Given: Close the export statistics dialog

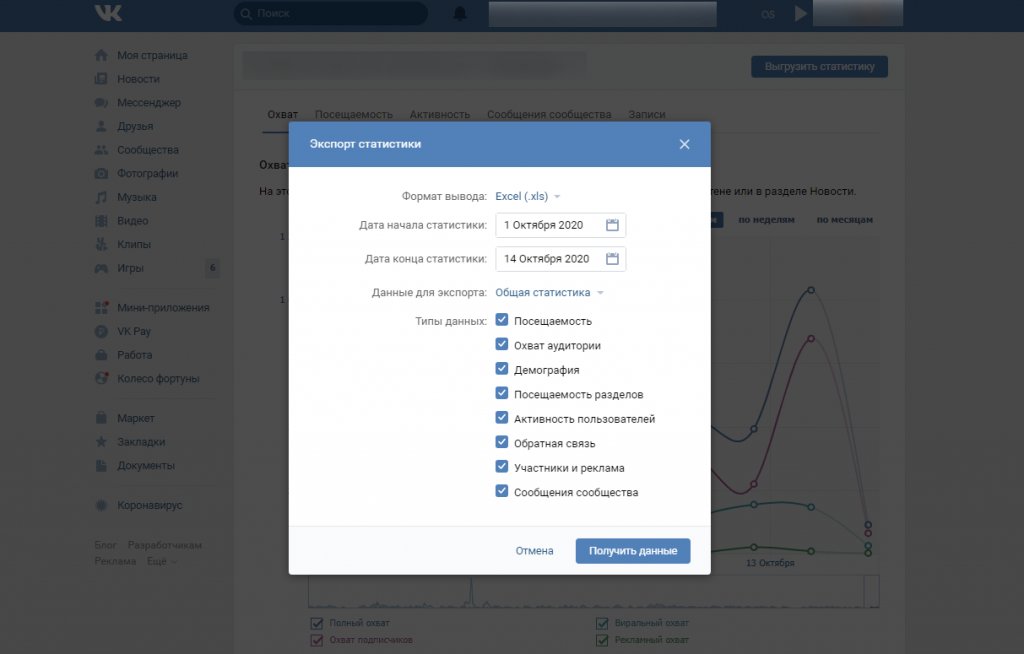Looking at the screenshot, I should pyautogui.click(x=684, y=144).
